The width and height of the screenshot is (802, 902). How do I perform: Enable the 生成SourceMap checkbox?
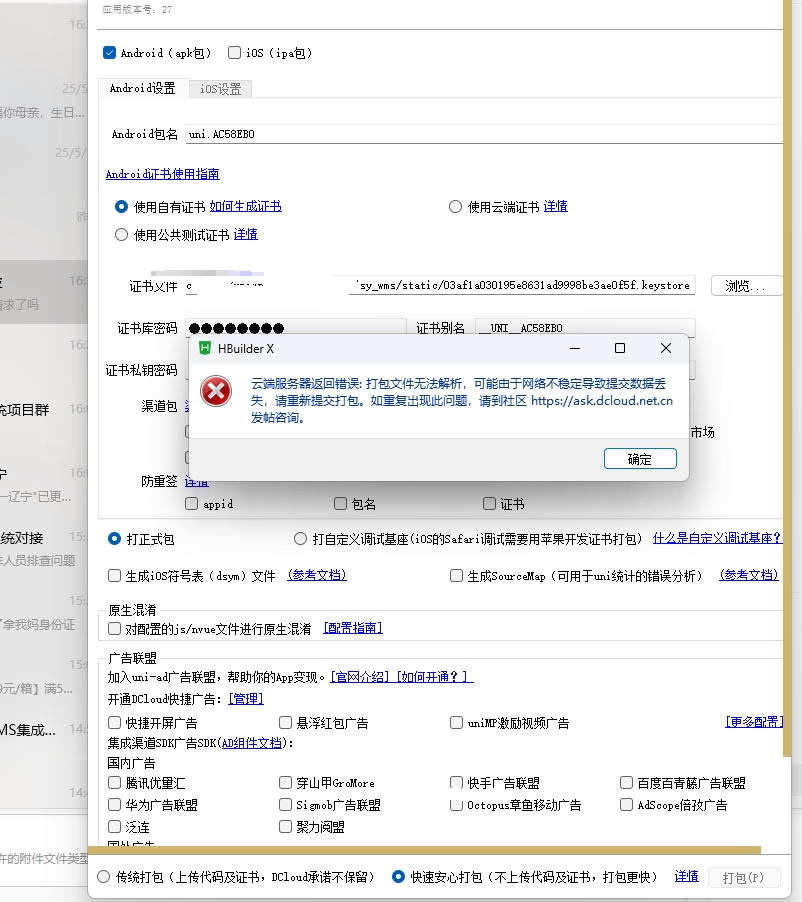(x=456, y=576)
